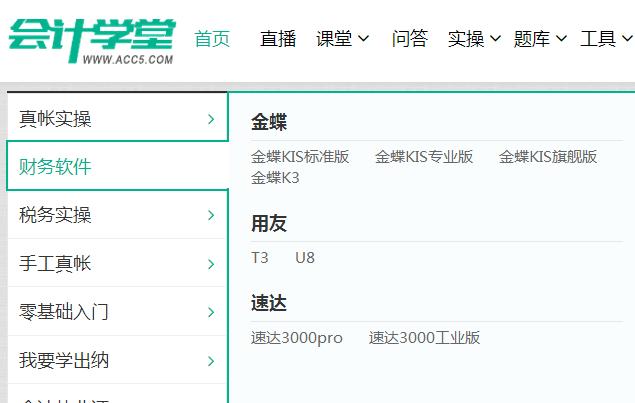Viewport: 635px width, 403px height.
Task: Expand the 真帐实操 chevron arrow
Action: tap(211, 119)
